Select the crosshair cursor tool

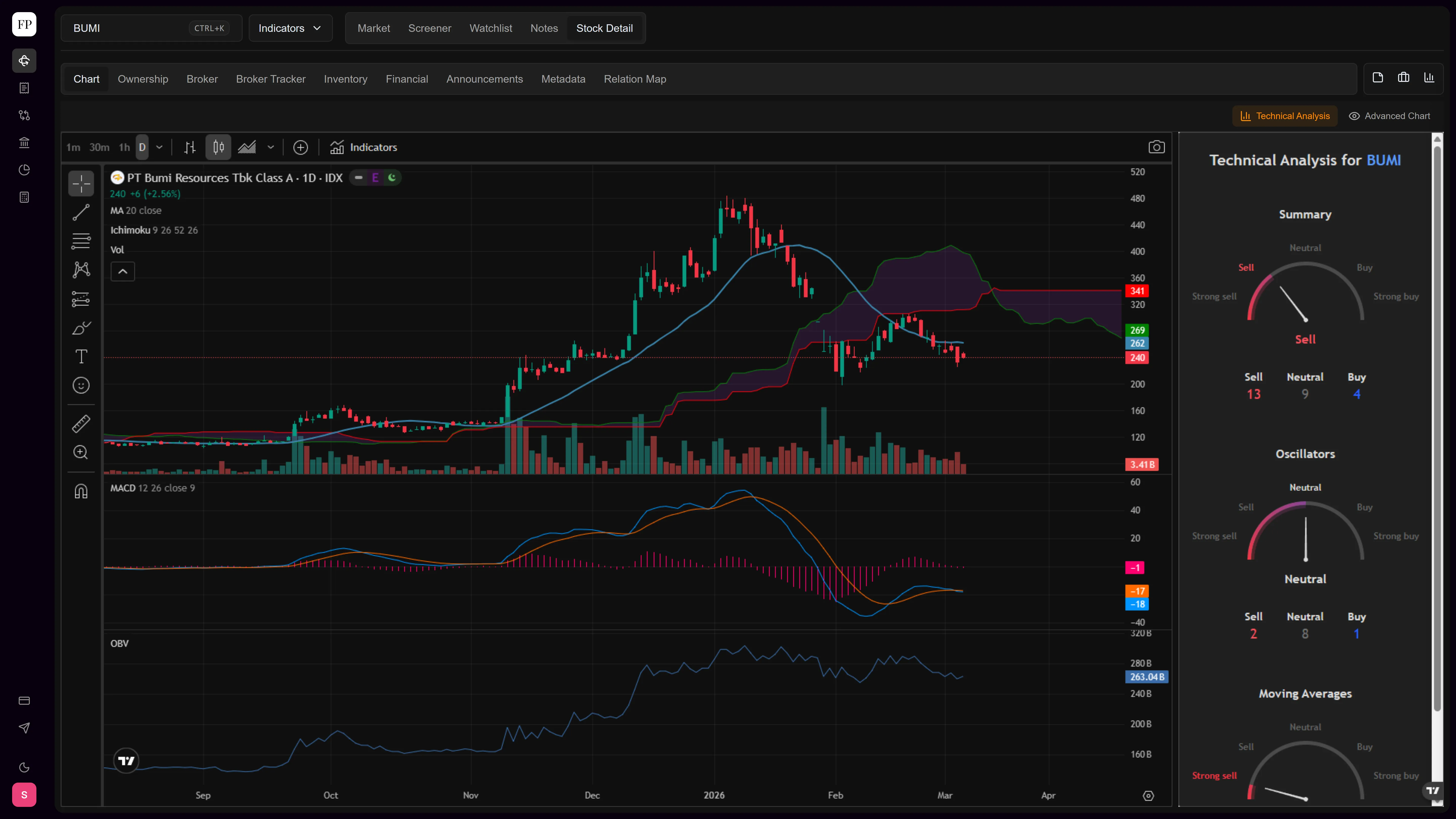coord(81,184)
